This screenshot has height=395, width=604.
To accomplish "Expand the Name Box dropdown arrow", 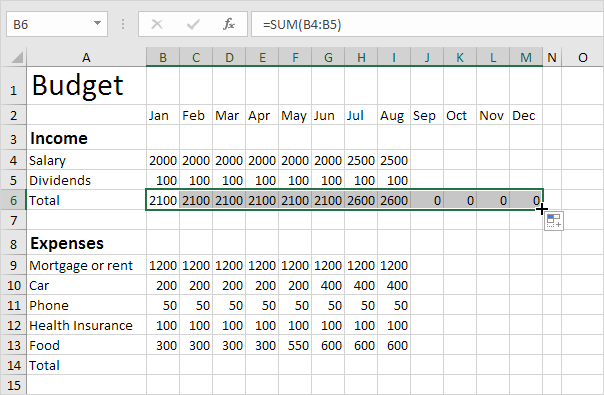I will [97, 24].
